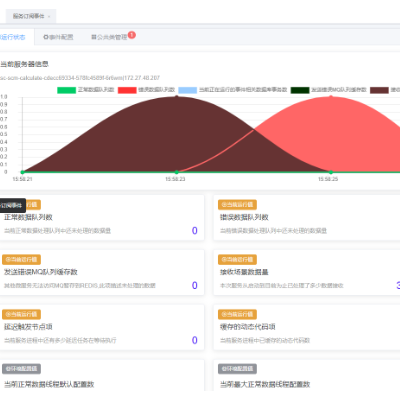
Task: Click the orange tag above 接收场景数据量
Action: [237, 259]
